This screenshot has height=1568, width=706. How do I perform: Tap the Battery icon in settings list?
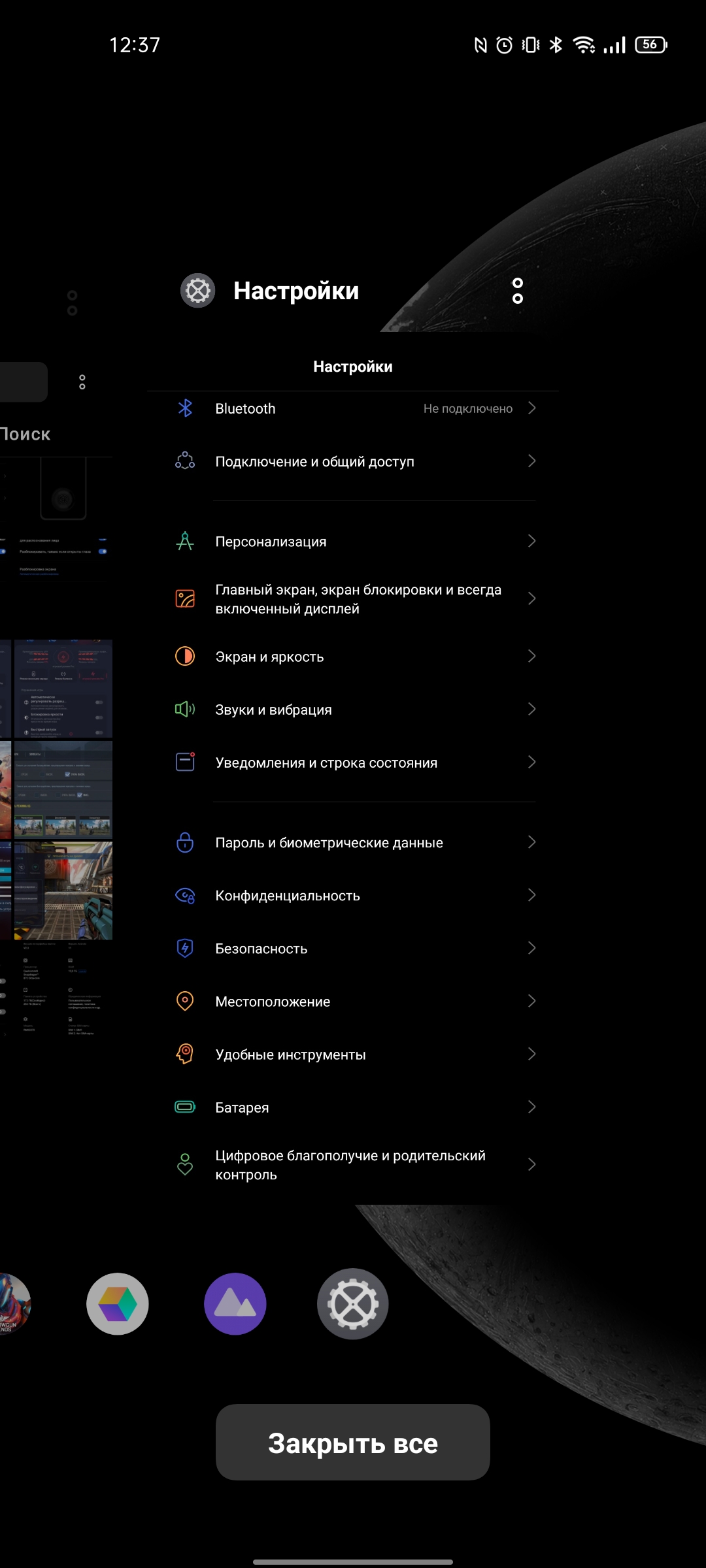coord(185,1107)
